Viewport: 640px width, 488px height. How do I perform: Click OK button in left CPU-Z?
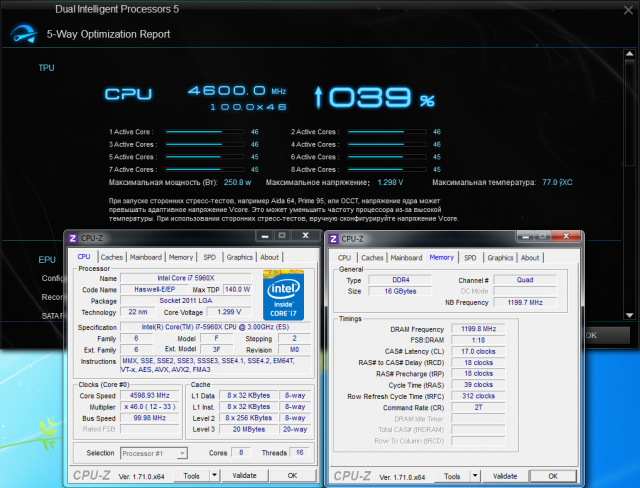(x=292, y=475)
